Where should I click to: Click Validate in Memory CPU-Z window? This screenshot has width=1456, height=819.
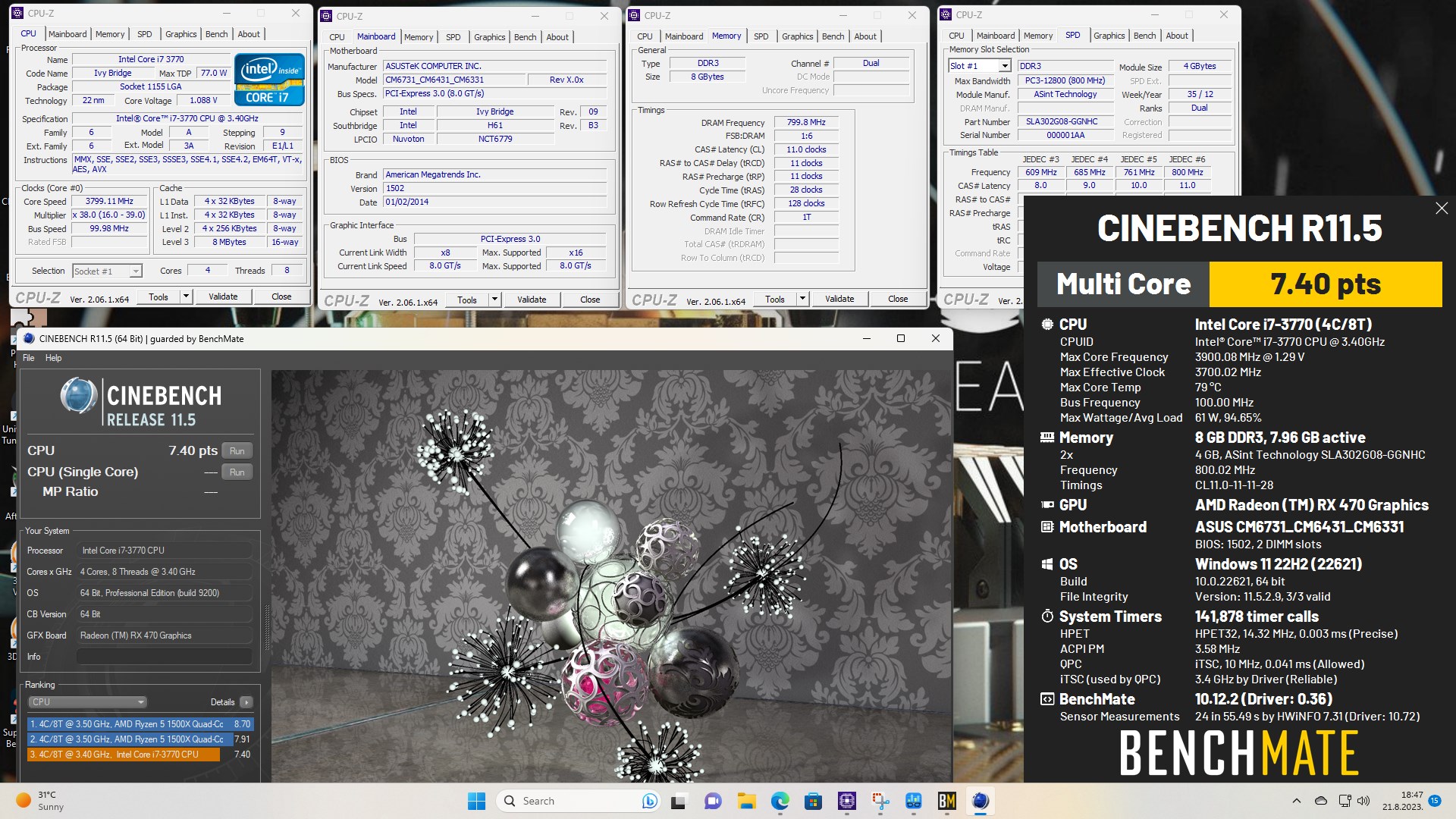[839, 299]
